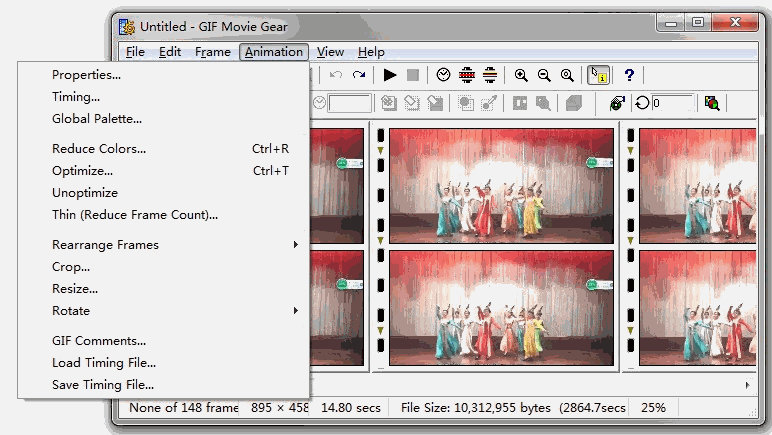Open the Edit menu
The width and height of the screenshot is (772, 435).
[x=170, y=52]
